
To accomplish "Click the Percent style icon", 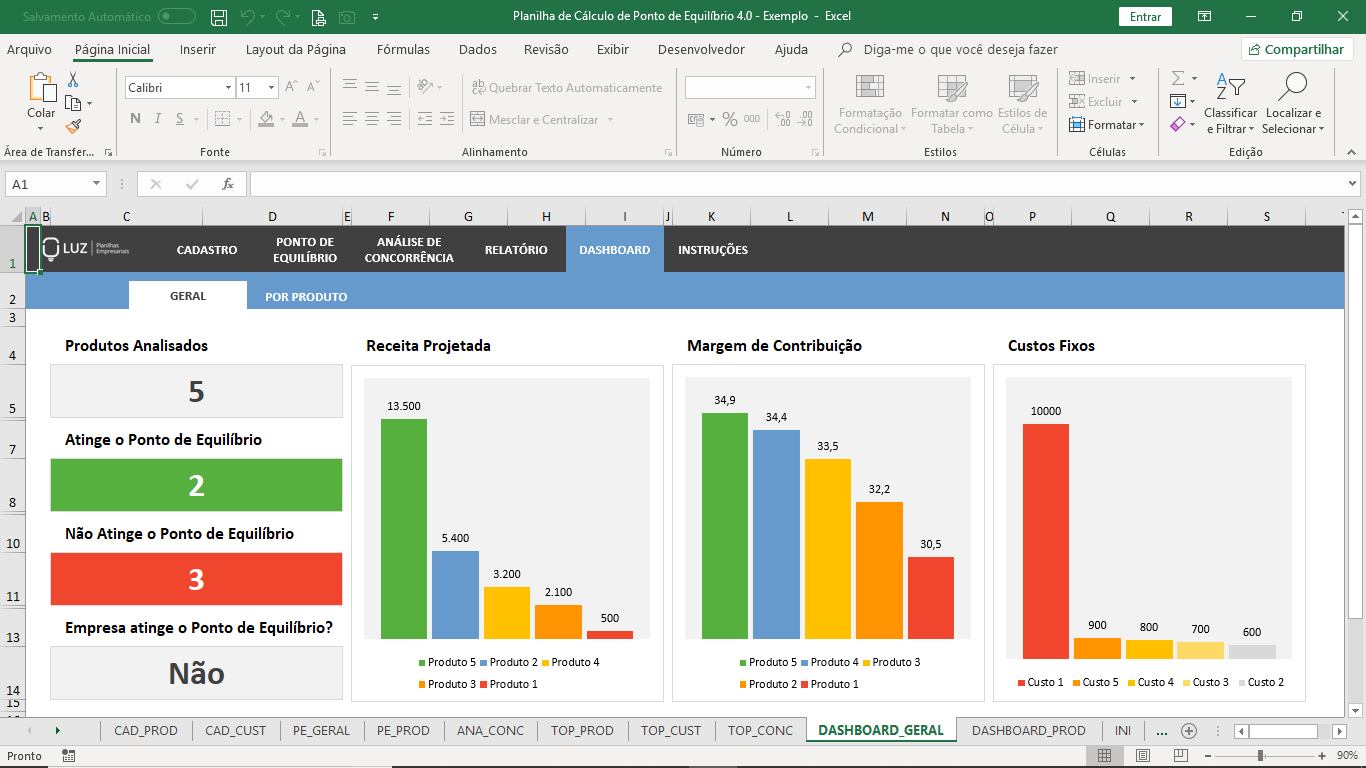I will coord(730,119).
